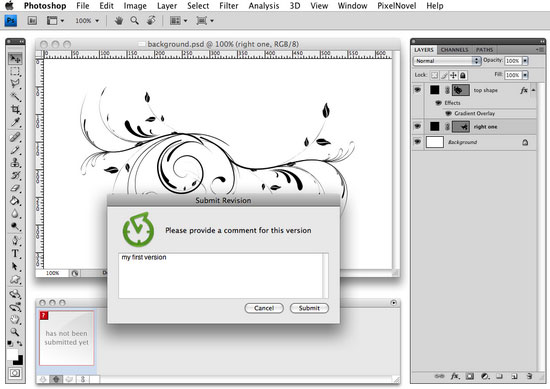Click the Rotate View tool in application bar

click(151, 21)
